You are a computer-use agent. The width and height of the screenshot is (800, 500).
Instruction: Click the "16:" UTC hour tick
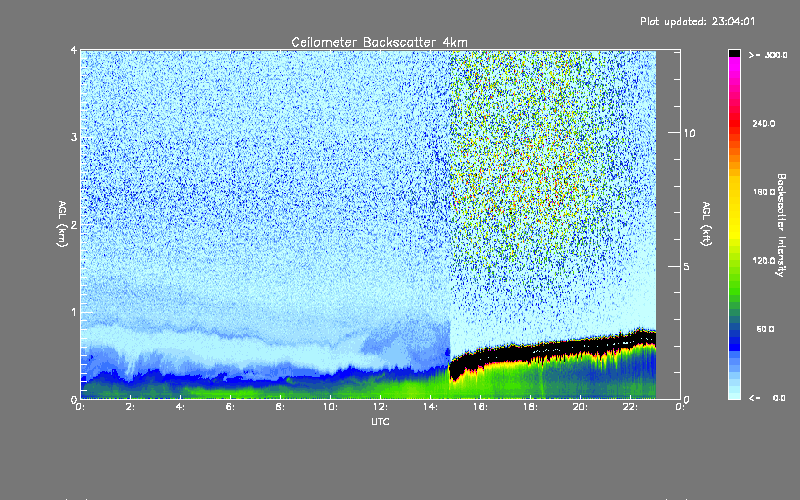pyautogui.click(x=481, y=407)
